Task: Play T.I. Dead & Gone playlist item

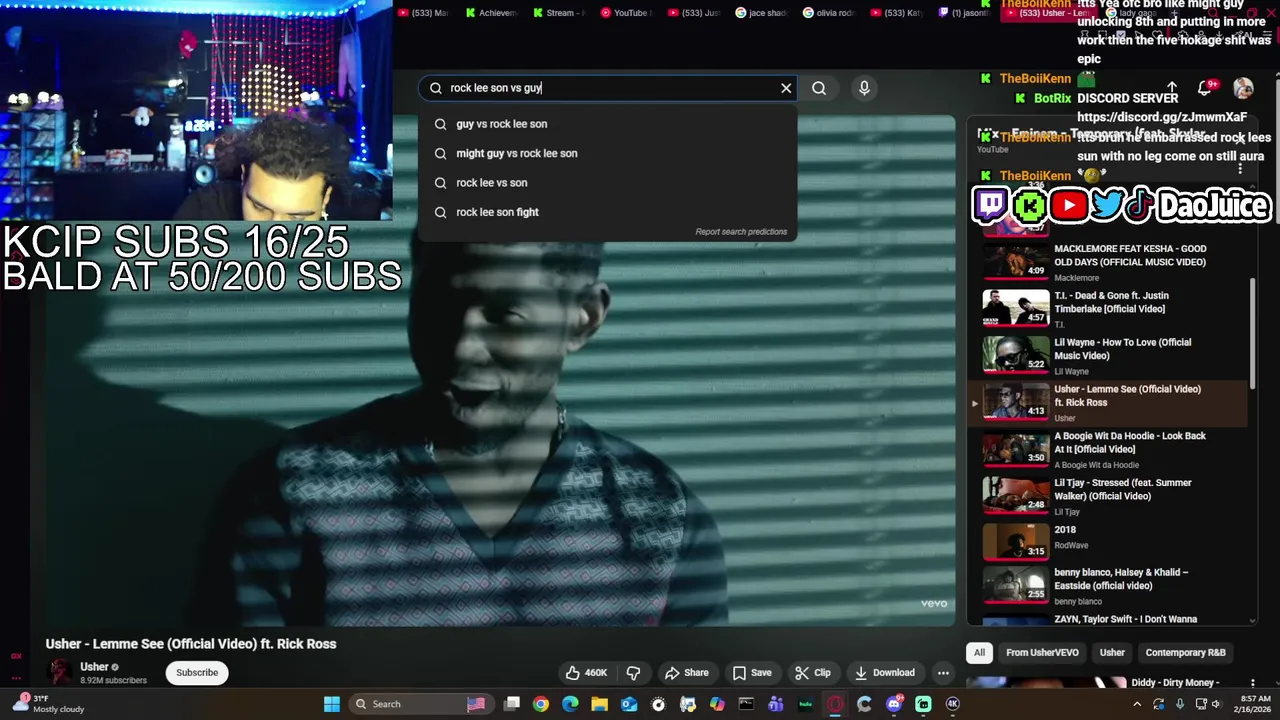Action: click(x=1107, y=309)
